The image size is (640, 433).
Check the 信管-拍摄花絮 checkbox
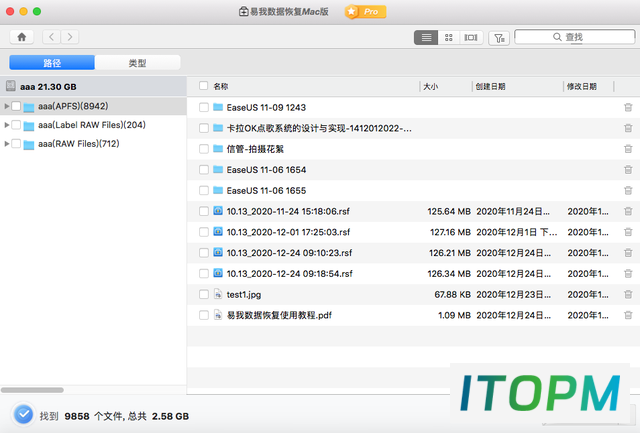pyautogui.click(x=204, y=149)
